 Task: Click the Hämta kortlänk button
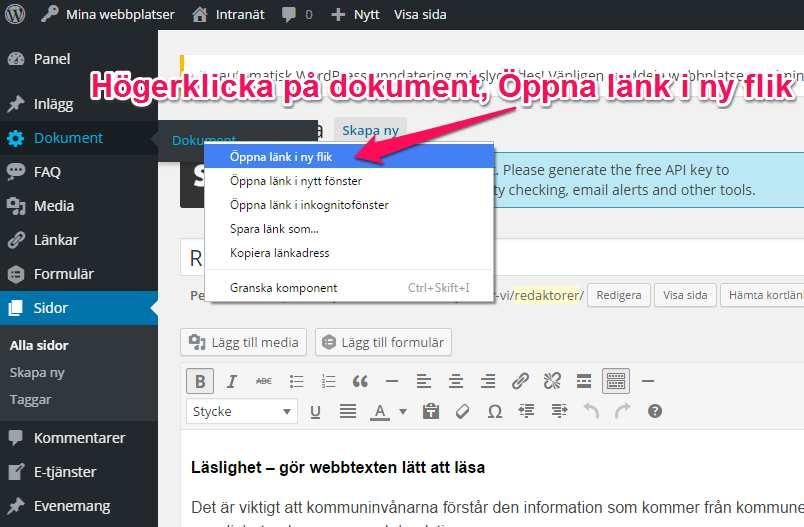(762, 295)
